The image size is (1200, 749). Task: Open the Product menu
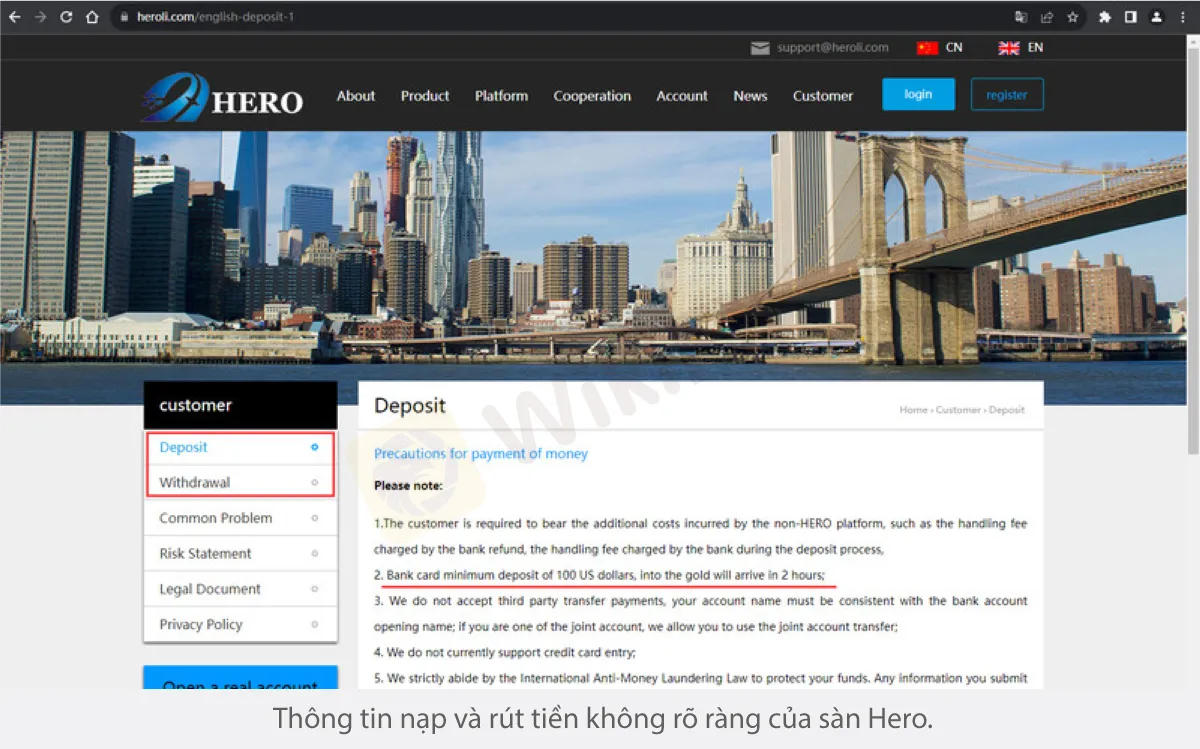[425, 96]
